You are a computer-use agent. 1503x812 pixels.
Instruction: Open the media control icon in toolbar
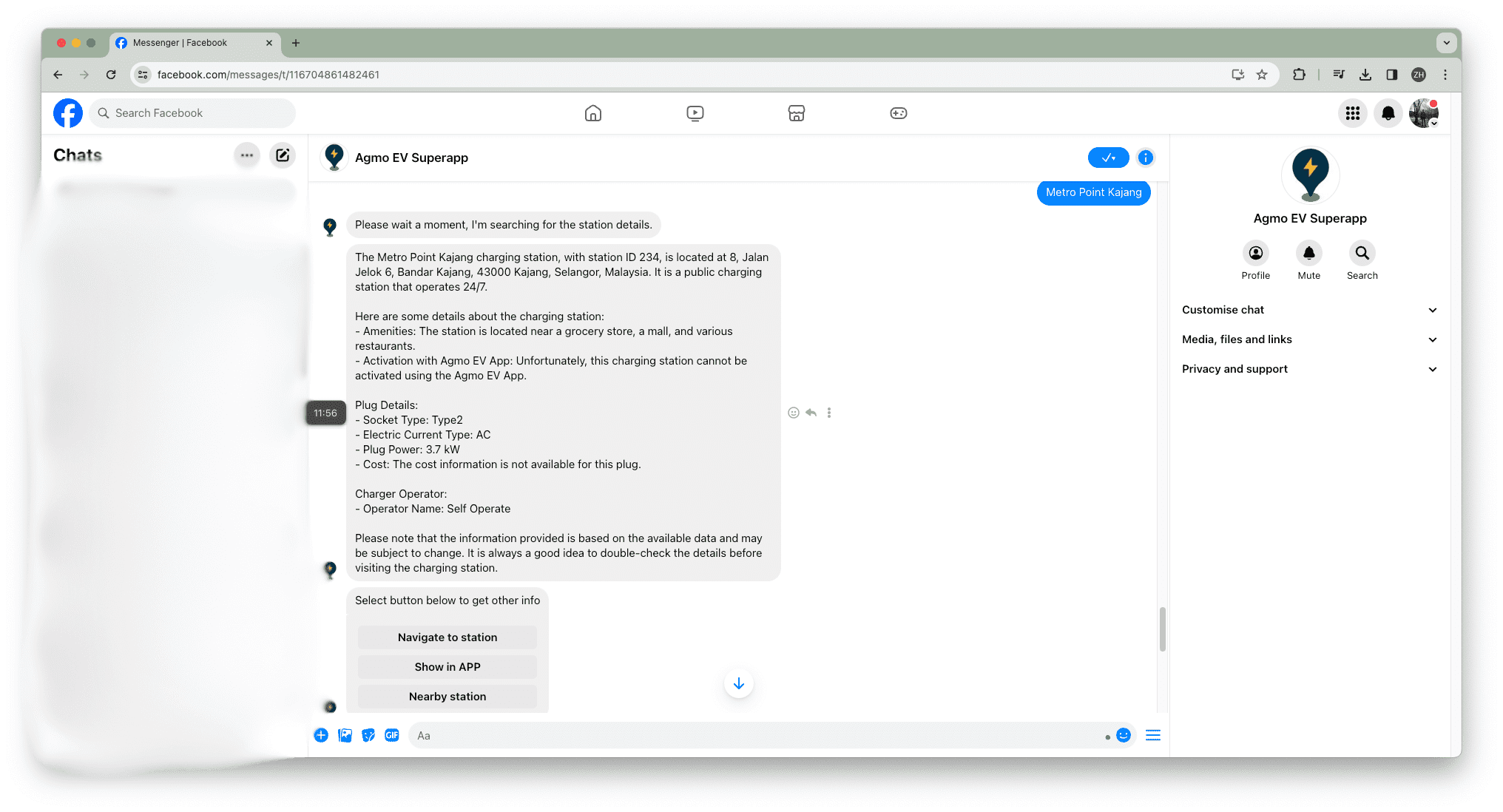pos(1339,75)
